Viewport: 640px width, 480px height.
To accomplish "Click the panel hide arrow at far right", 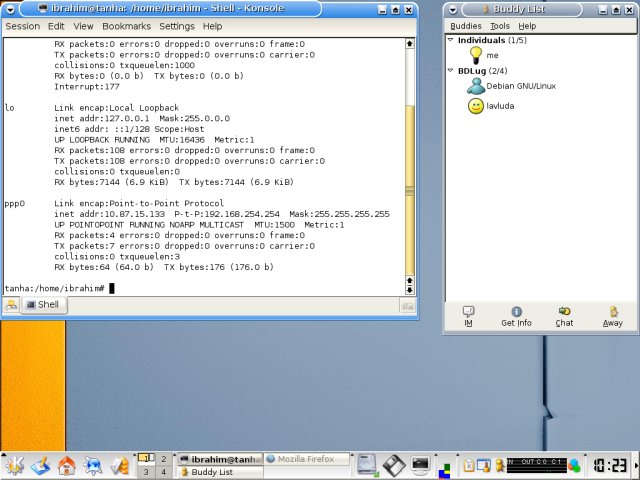I will 637,466.
